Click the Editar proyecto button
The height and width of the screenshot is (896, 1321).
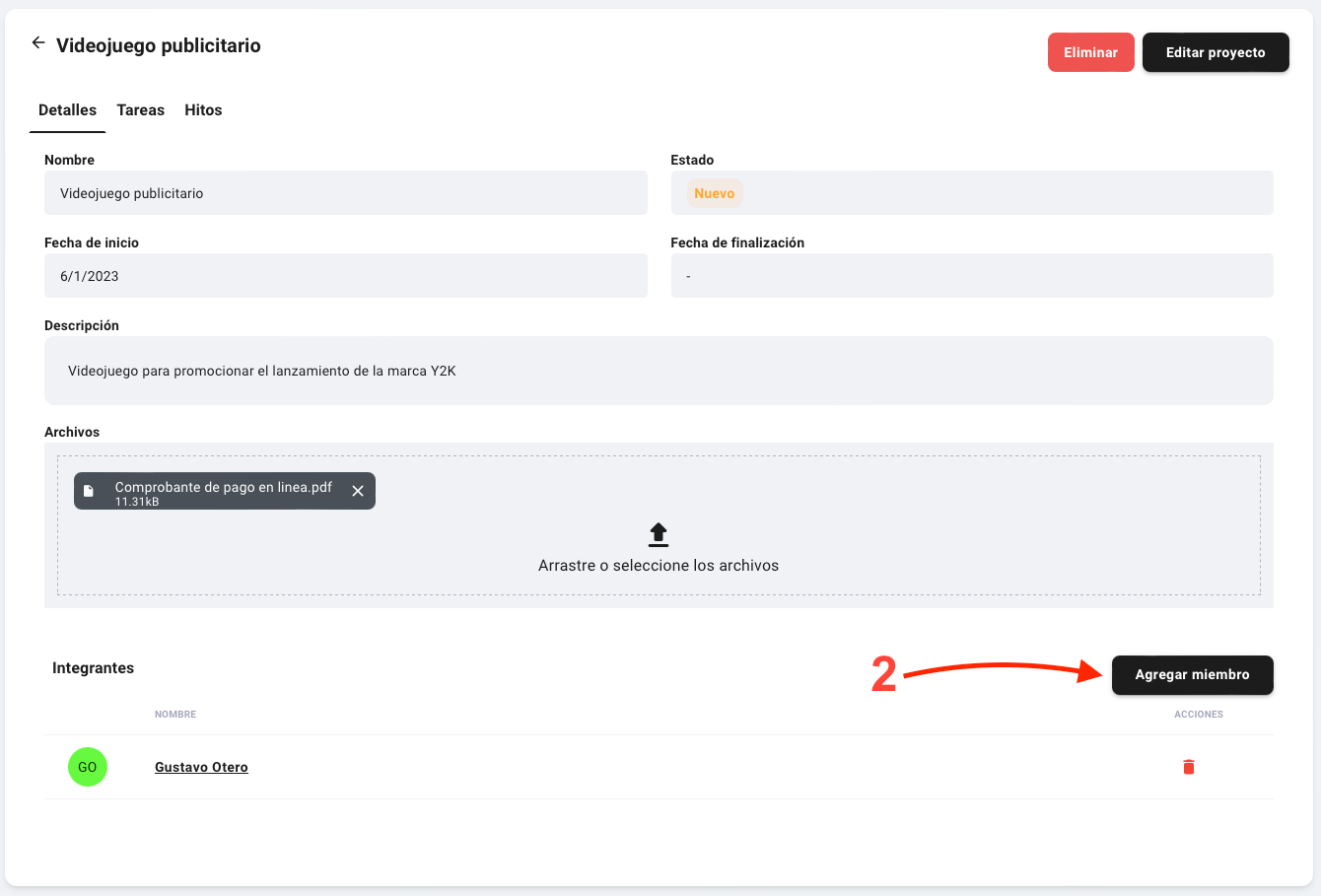click(1216, 52)
